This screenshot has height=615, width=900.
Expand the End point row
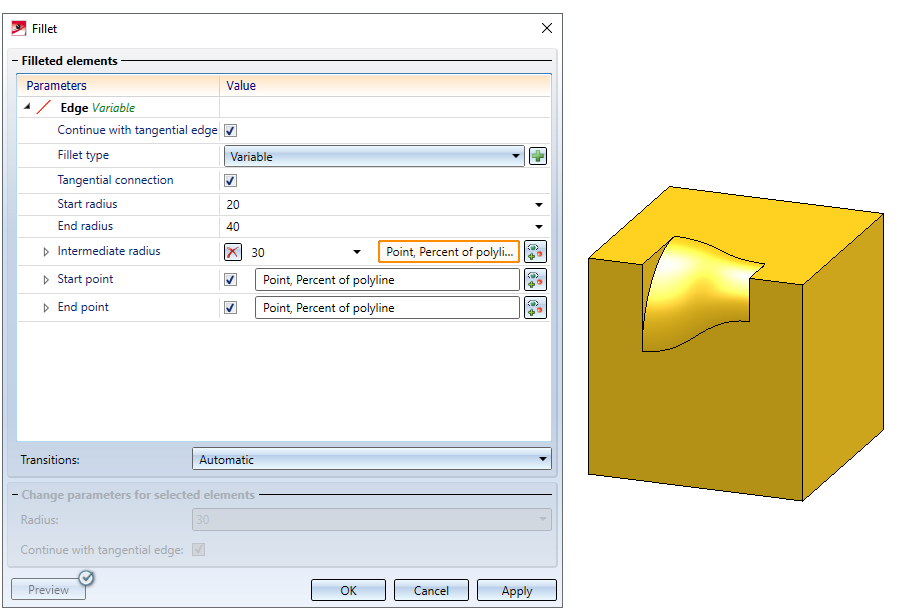pyautogui.click(x=46, y=308)
